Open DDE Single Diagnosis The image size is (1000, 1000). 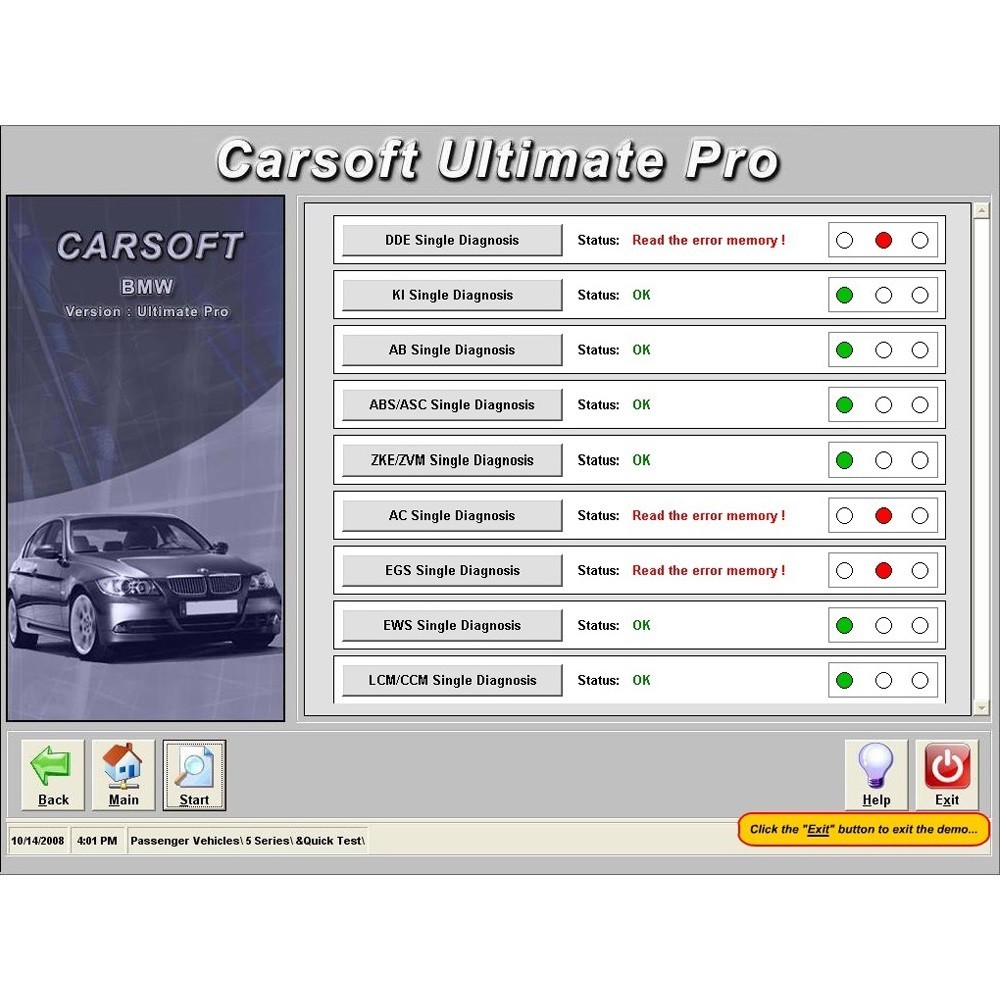pyautogui.click(x=452, y=240)
